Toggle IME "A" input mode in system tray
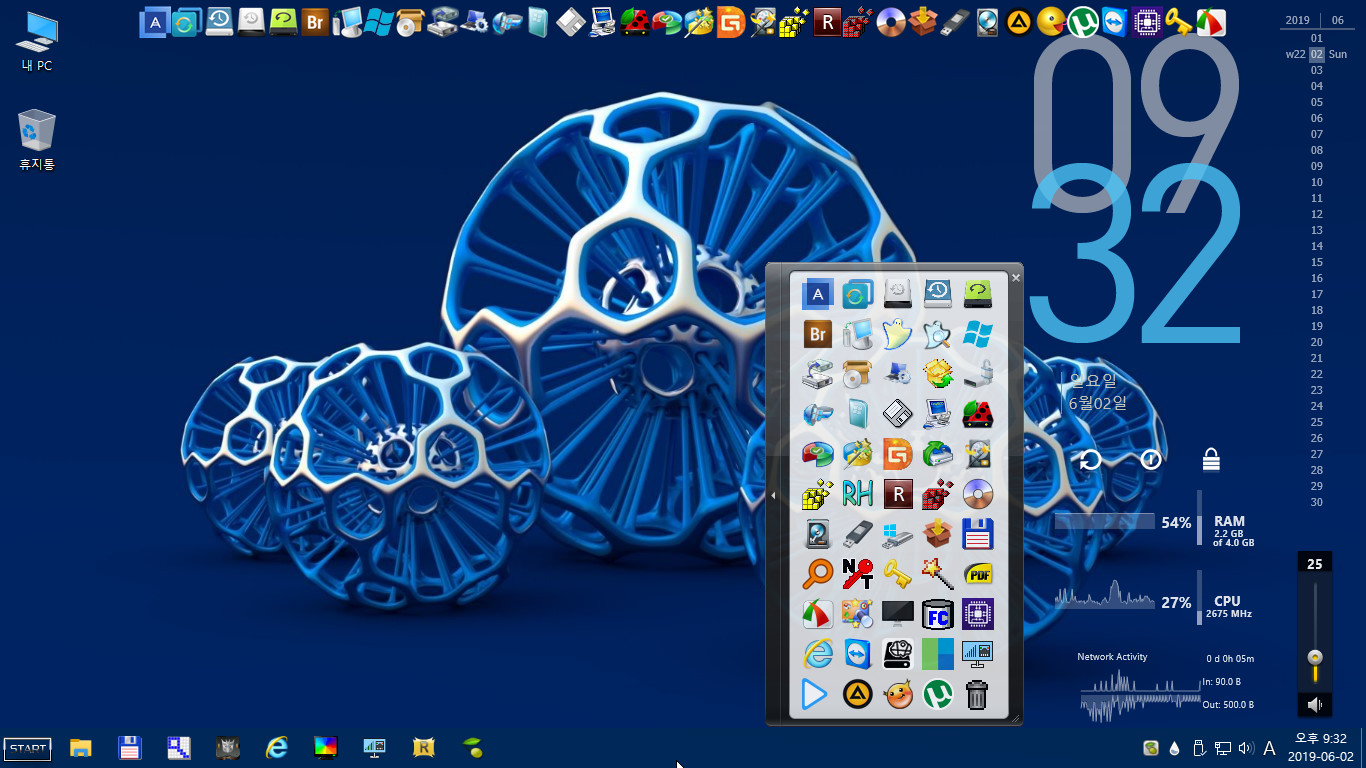Screen dimensions: 1366x768 click(1269, 748)
